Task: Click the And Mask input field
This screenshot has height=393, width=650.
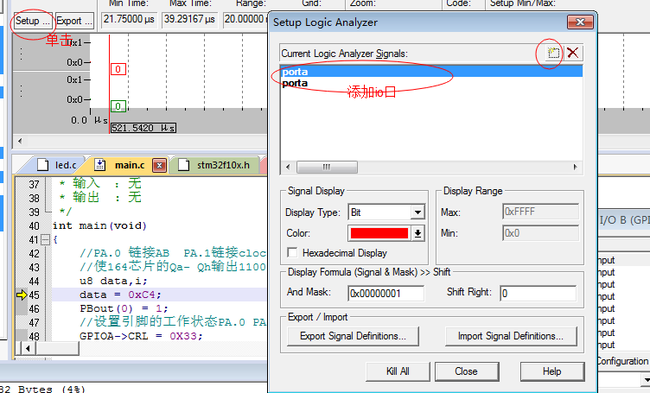Action: (386, 294)
